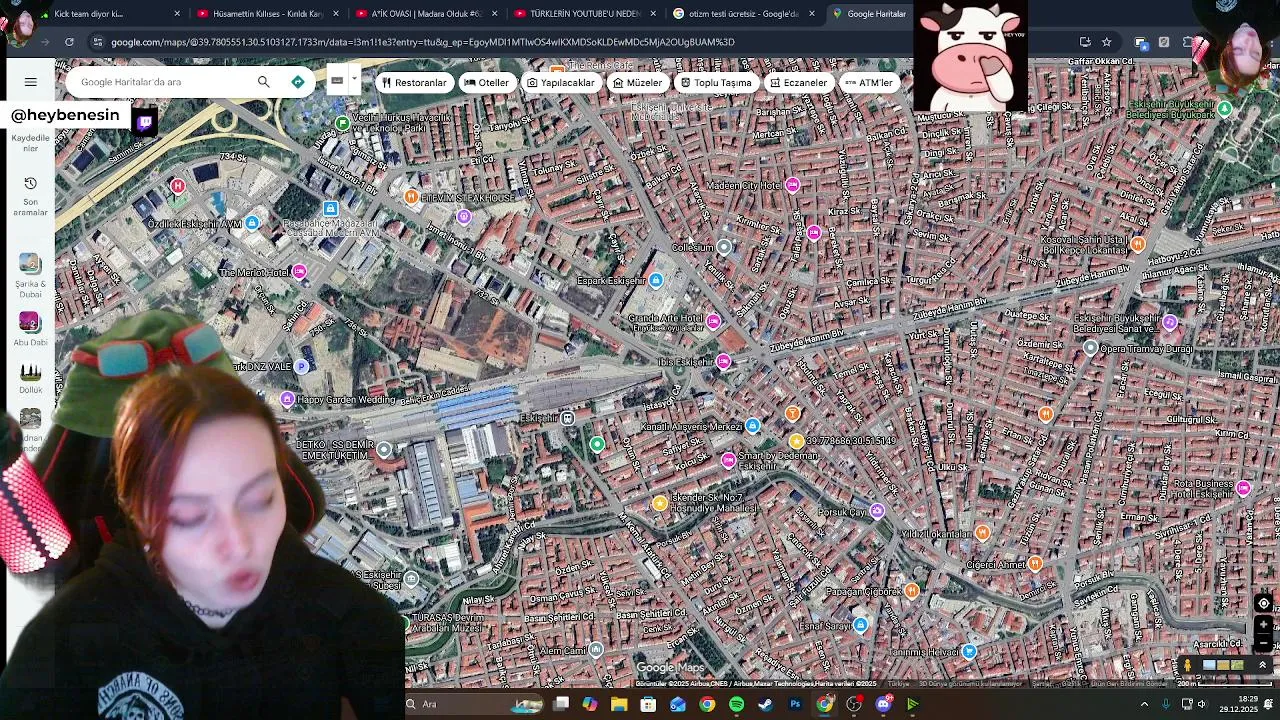Click the Espark Eskişehir shopping pin
This screenshot has height=720, width=1280.
pyautogui.click(x=656, y=281)
